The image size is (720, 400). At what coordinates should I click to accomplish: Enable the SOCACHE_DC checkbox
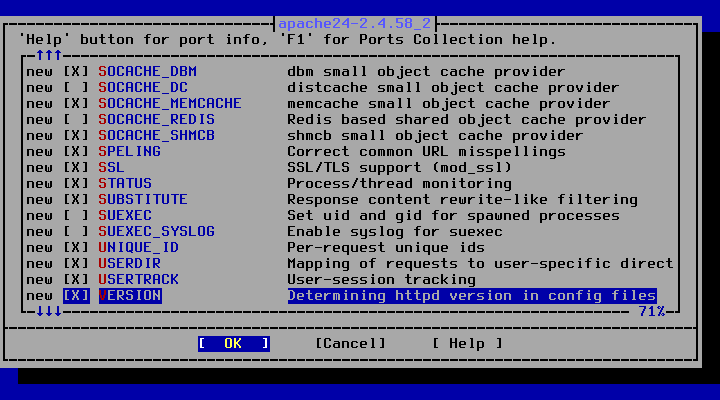[76, 88]
